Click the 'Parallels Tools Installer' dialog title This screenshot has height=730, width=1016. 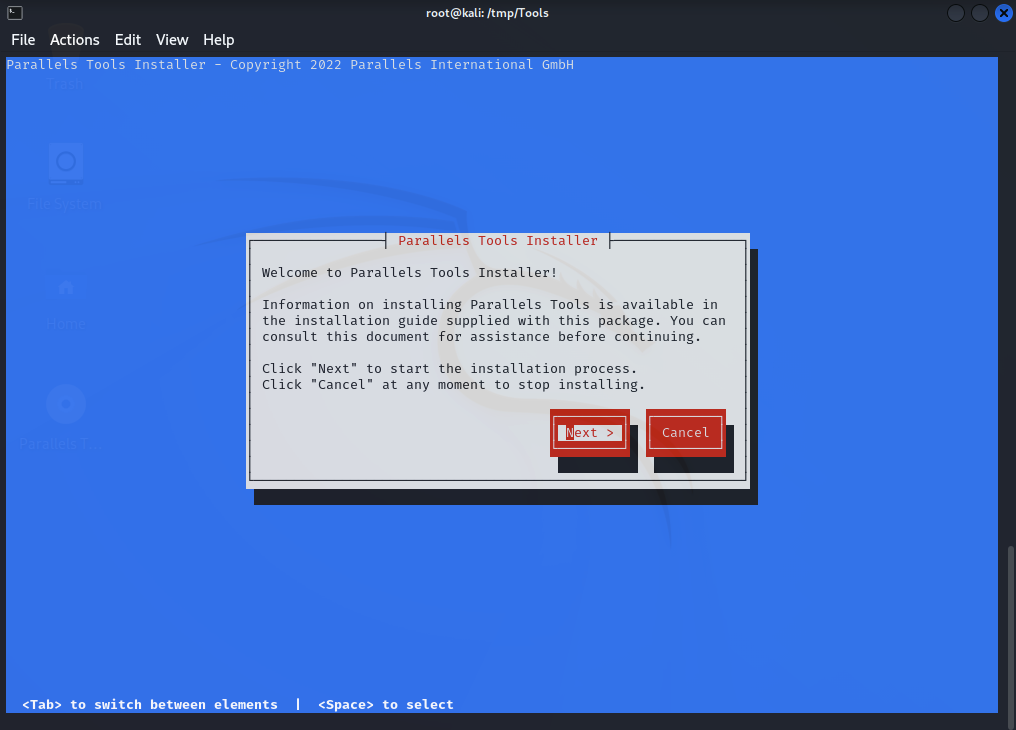498,241
